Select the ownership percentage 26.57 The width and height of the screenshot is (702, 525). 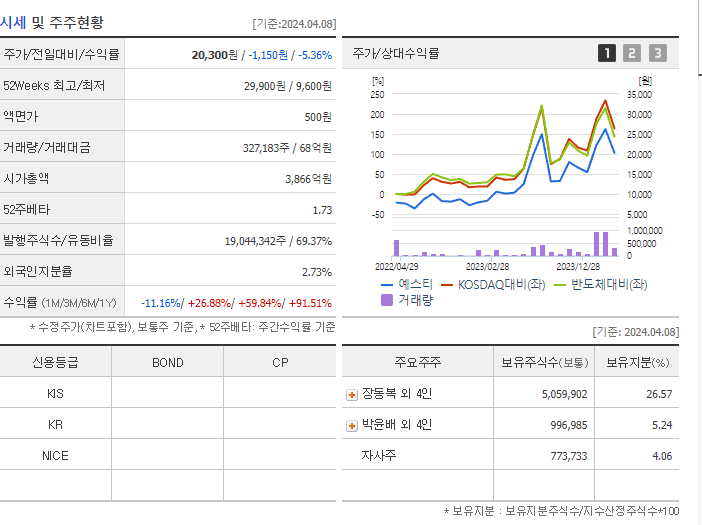click(x=659, y=394)
